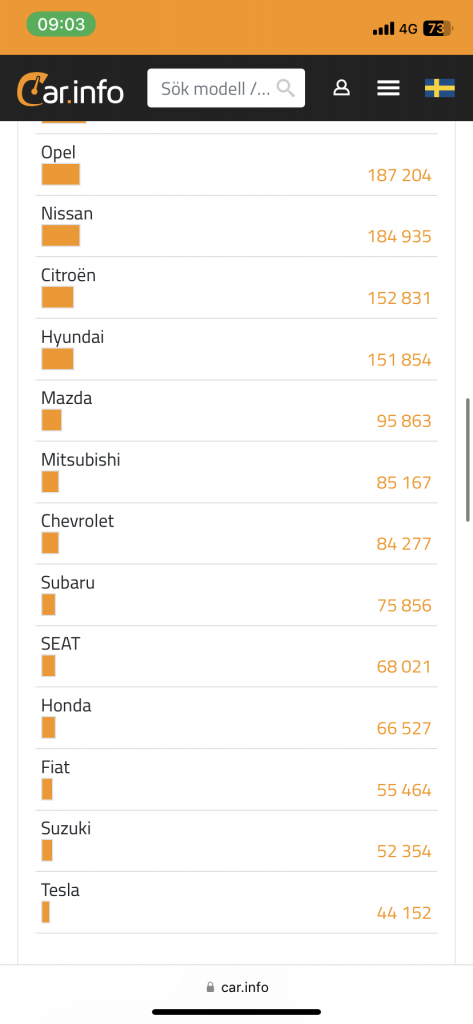Open the hamburger menu
This screenshot has width=473, height=1024.
tap(388, 88)
